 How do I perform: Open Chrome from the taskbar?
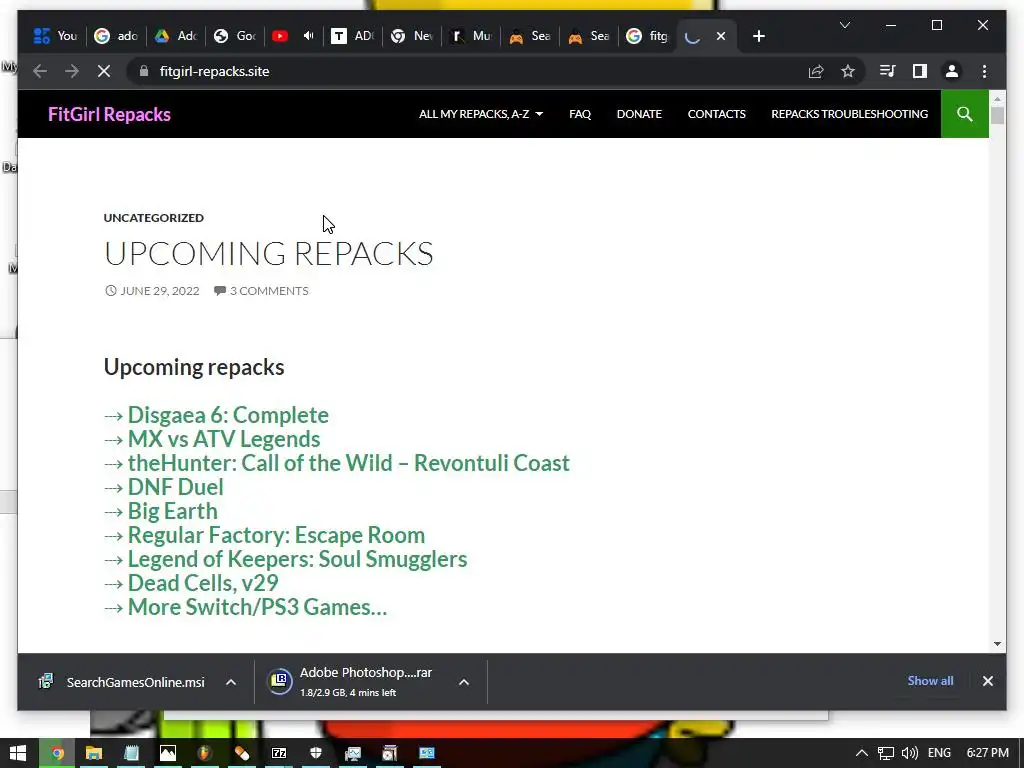tap(57, 753)
